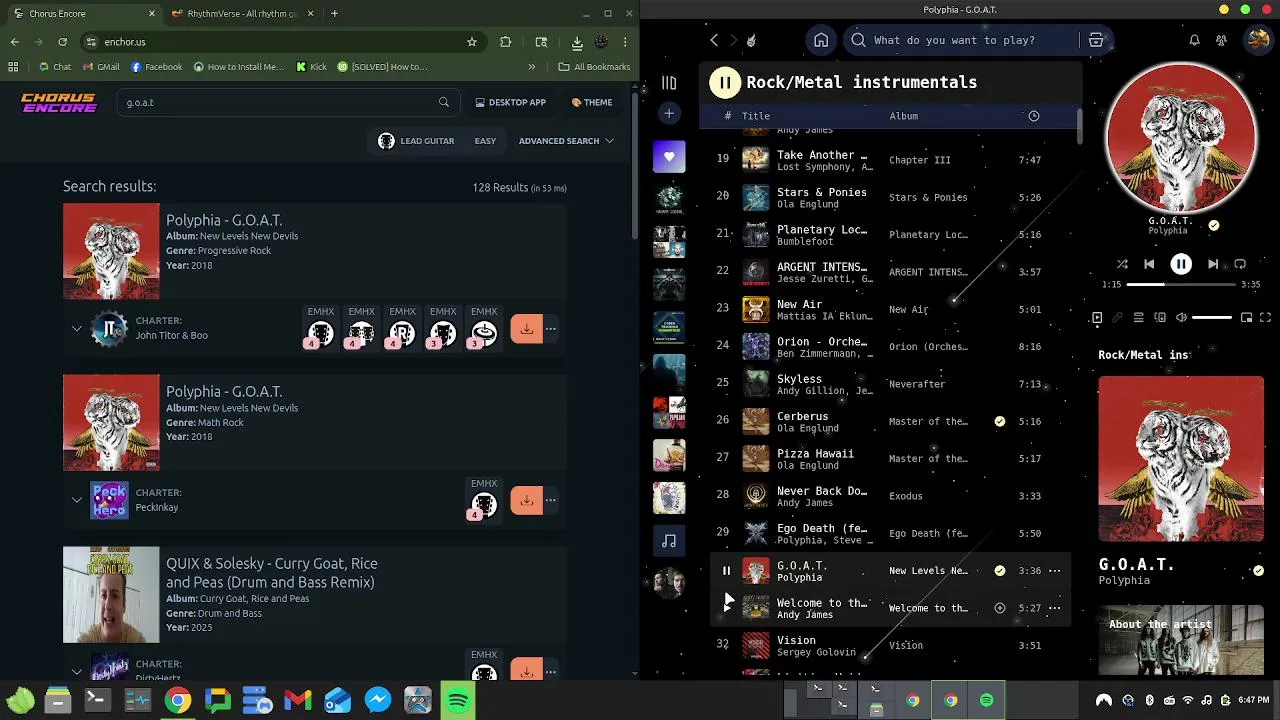Open a new Chrome tab

coord(334,14)
